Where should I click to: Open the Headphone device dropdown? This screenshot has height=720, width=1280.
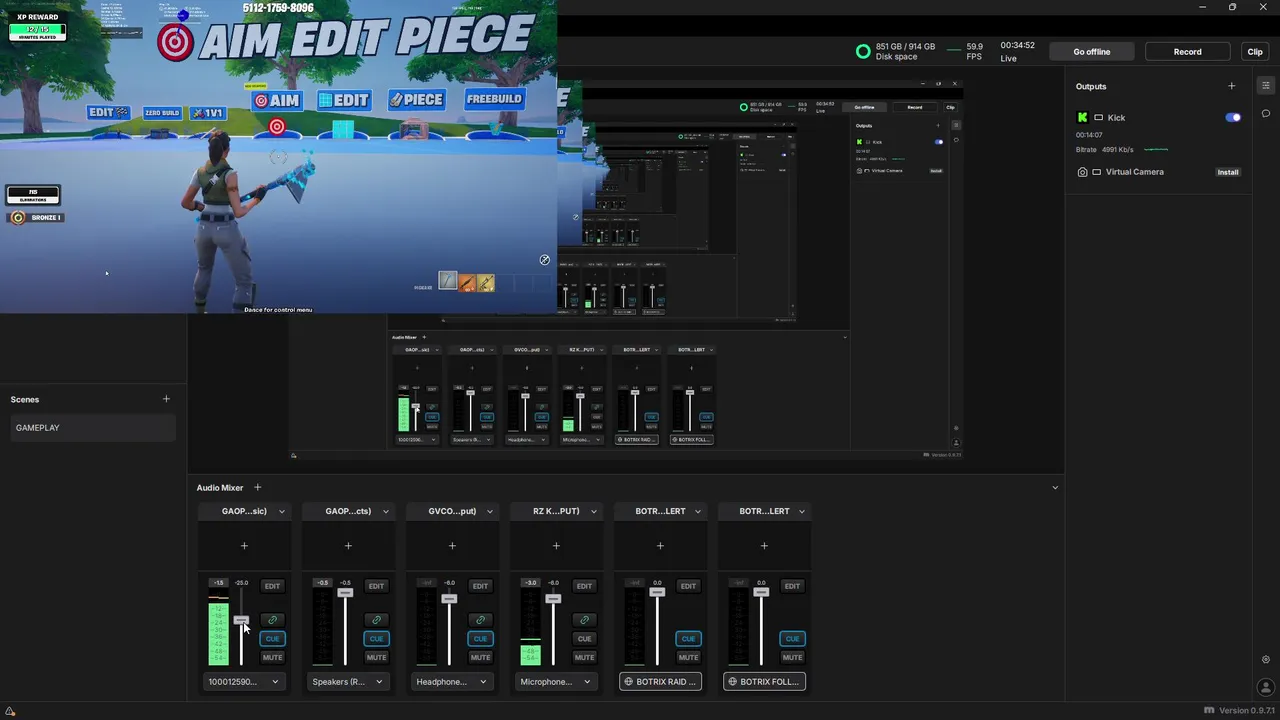coord(452,682)
